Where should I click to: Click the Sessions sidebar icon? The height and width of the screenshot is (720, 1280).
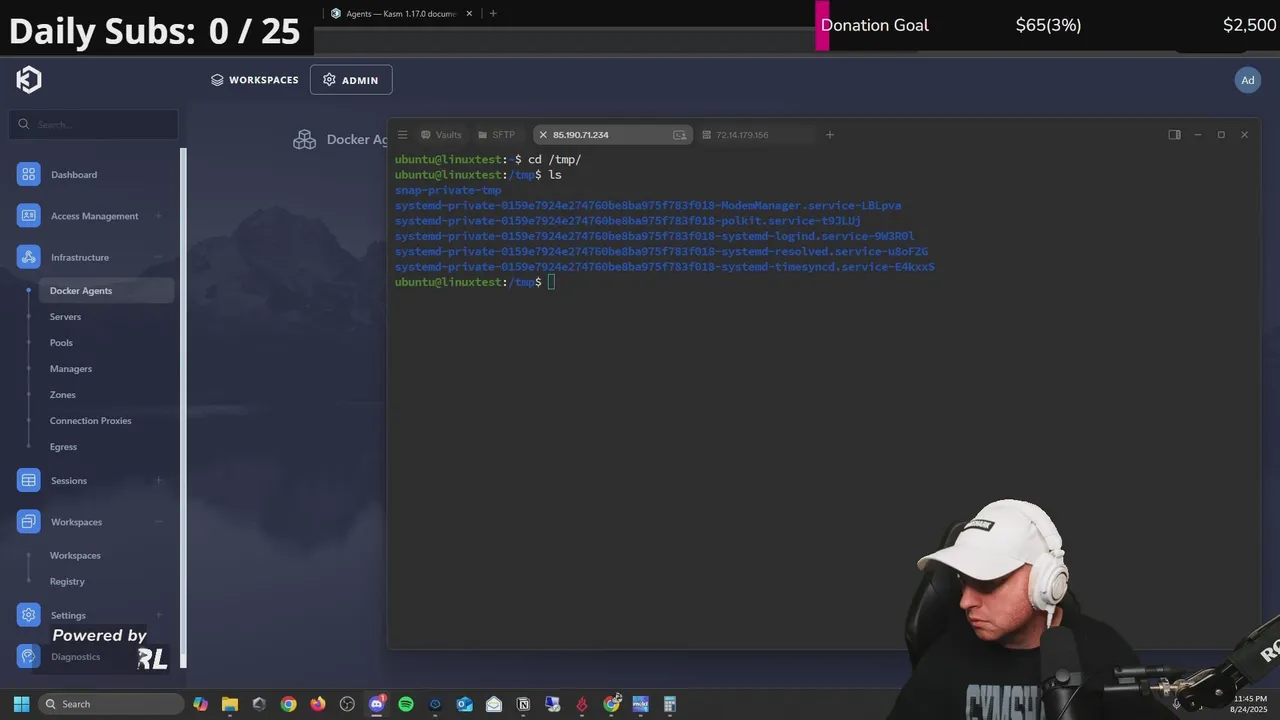[x=28, y=481]
